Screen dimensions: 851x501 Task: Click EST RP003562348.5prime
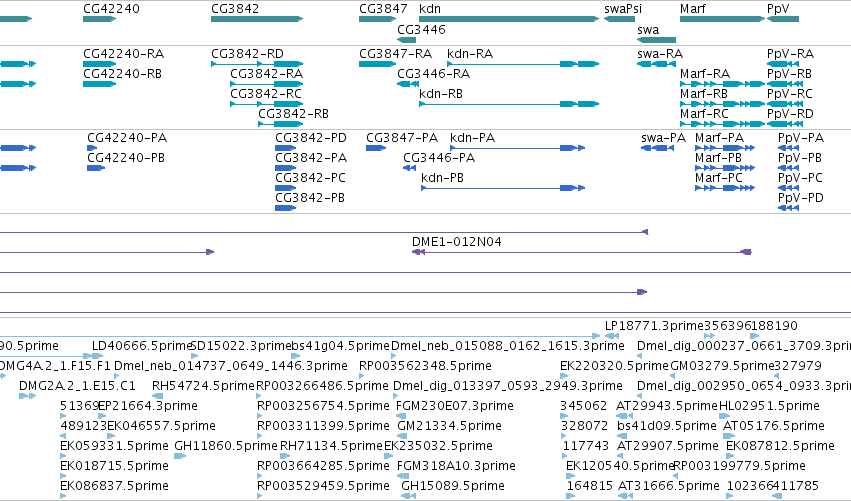pyautogui.click(x=362, y=376)
